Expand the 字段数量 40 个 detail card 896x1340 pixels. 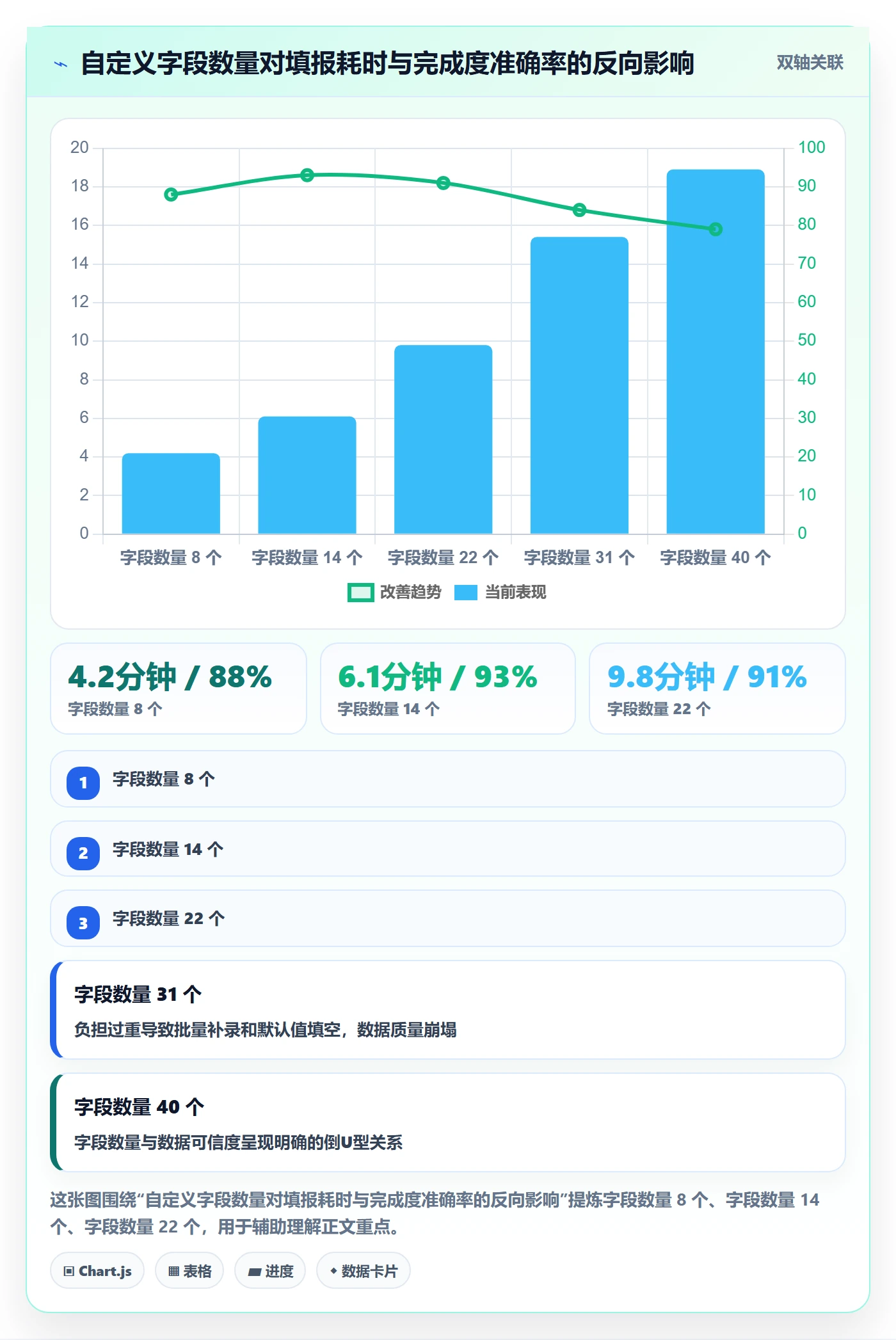pyautogui.click(x=448, y=1122)
